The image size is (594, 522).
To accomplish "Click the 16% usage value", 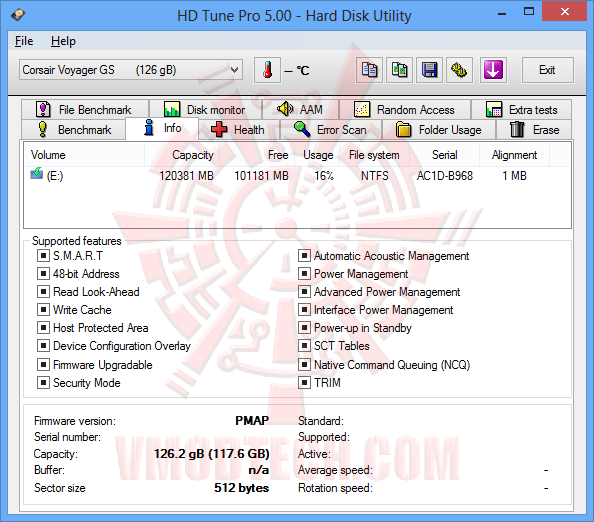I will [x=324, y=176].
